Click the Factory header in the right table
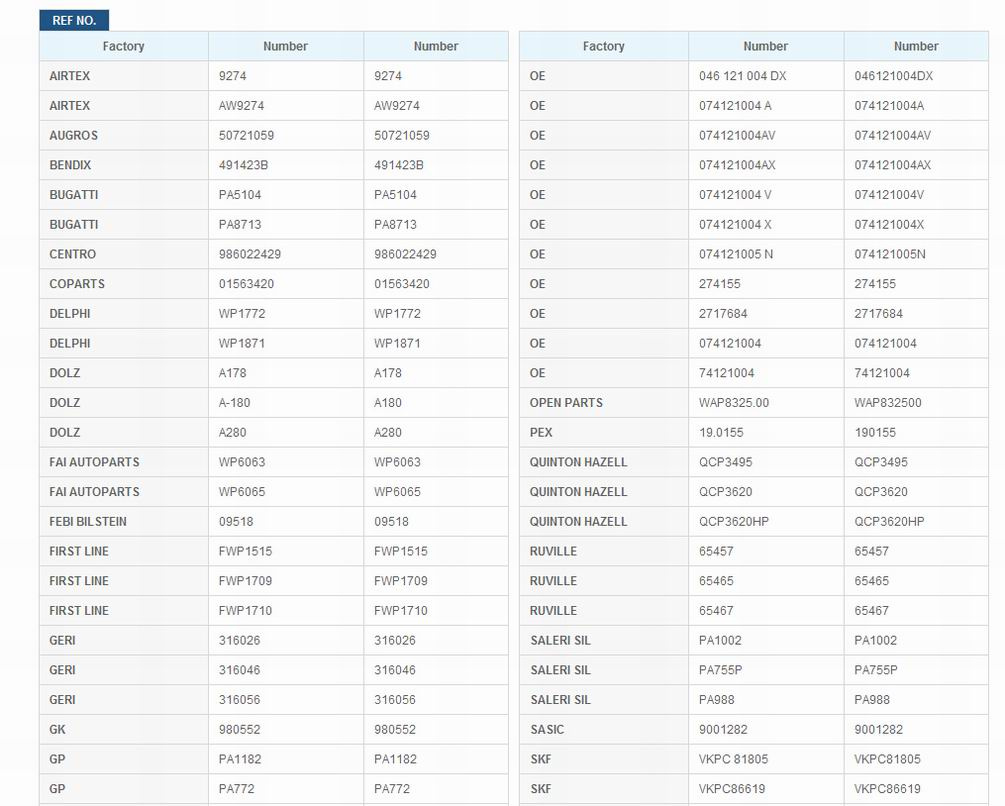Image resolution: width=1005 pixels, height=806 pixels. pyautogui.click(x=604, y=46)
